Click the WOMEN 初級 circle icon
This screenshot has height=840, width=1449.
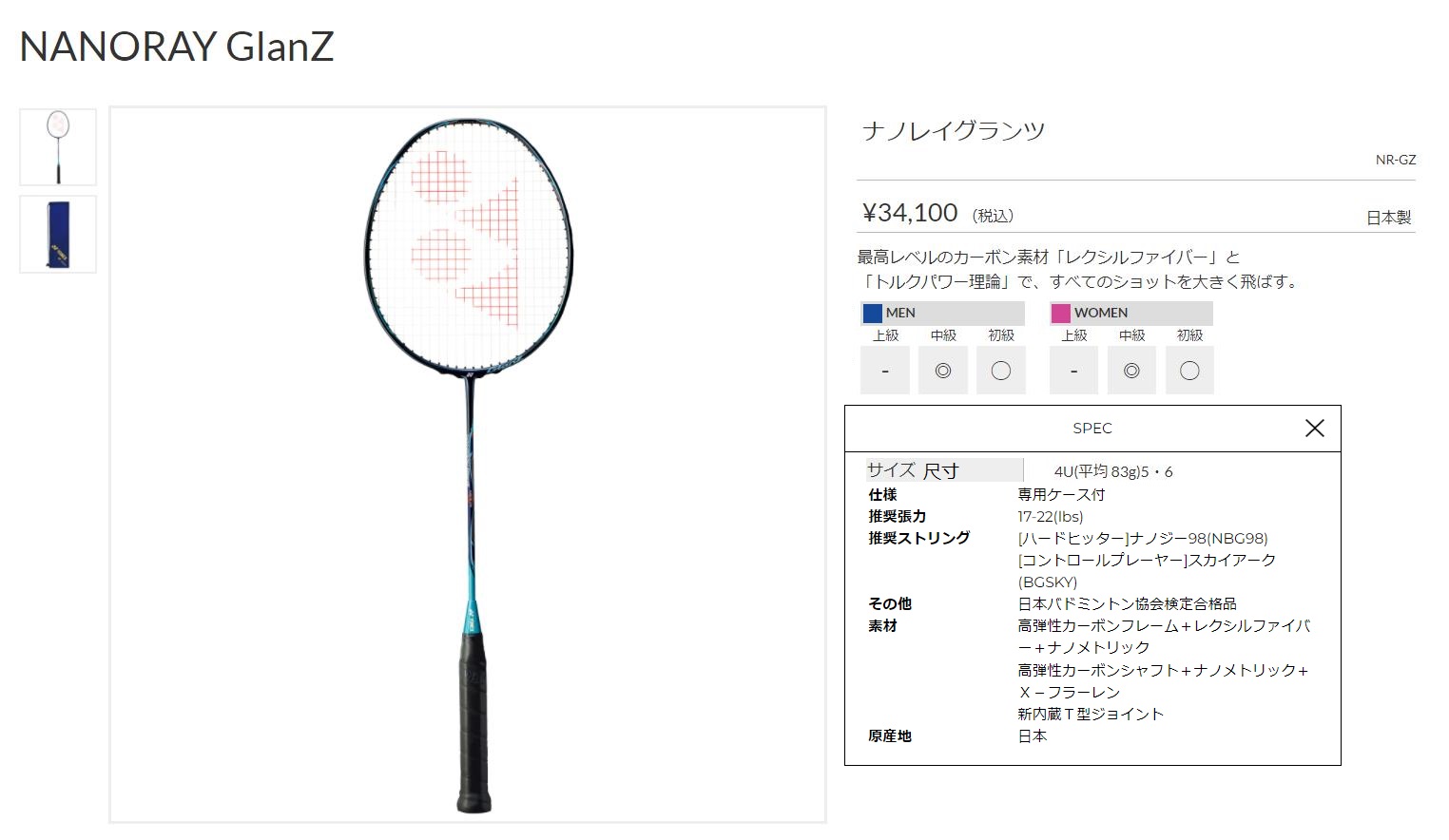[1189, 371]
